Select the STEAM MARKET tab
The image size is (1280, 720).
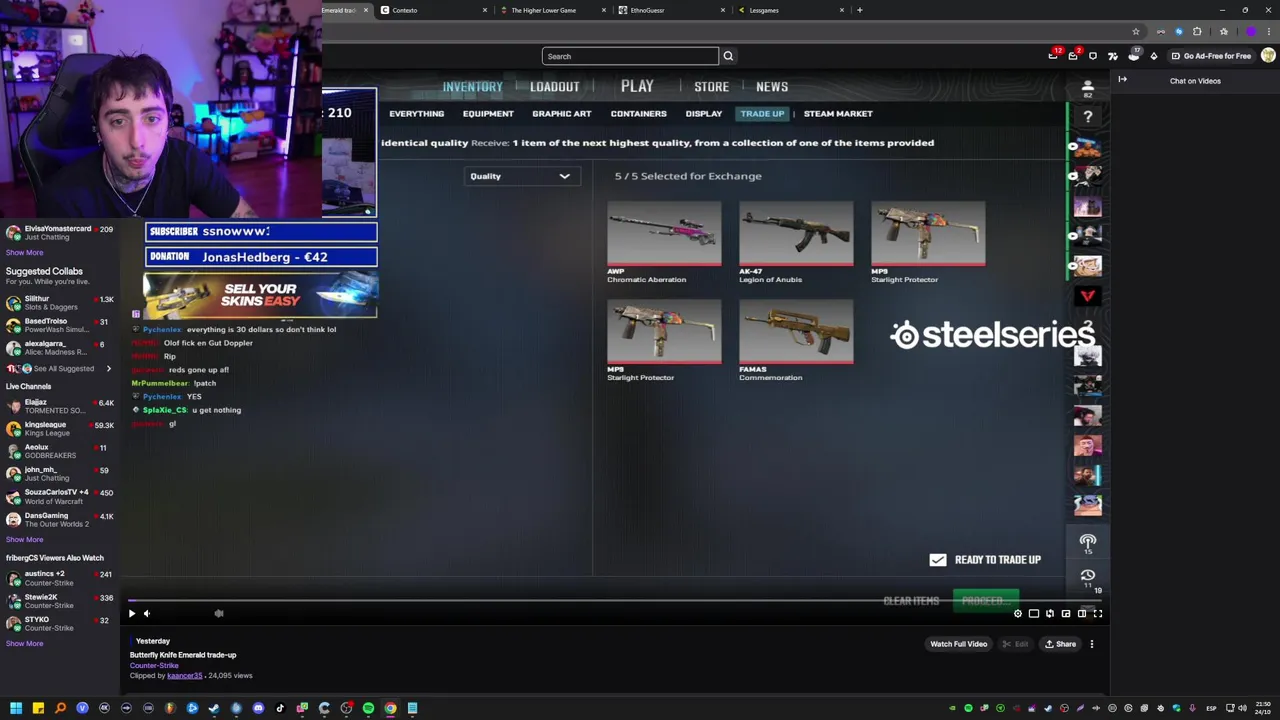[x=838, y=114]
